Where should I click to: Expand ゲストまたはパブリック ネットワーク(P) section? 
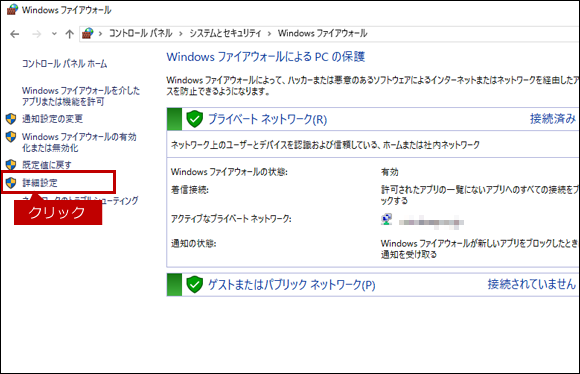pyautogui.click(x=291, y=285)
